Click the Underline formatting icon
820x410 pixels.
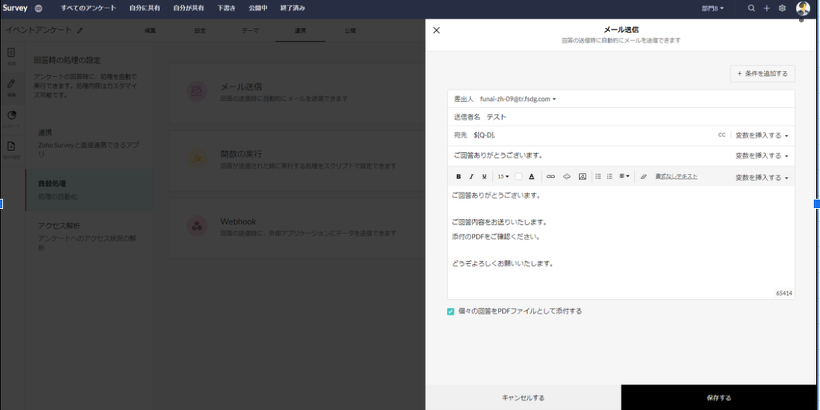click(x=484, y=176)
